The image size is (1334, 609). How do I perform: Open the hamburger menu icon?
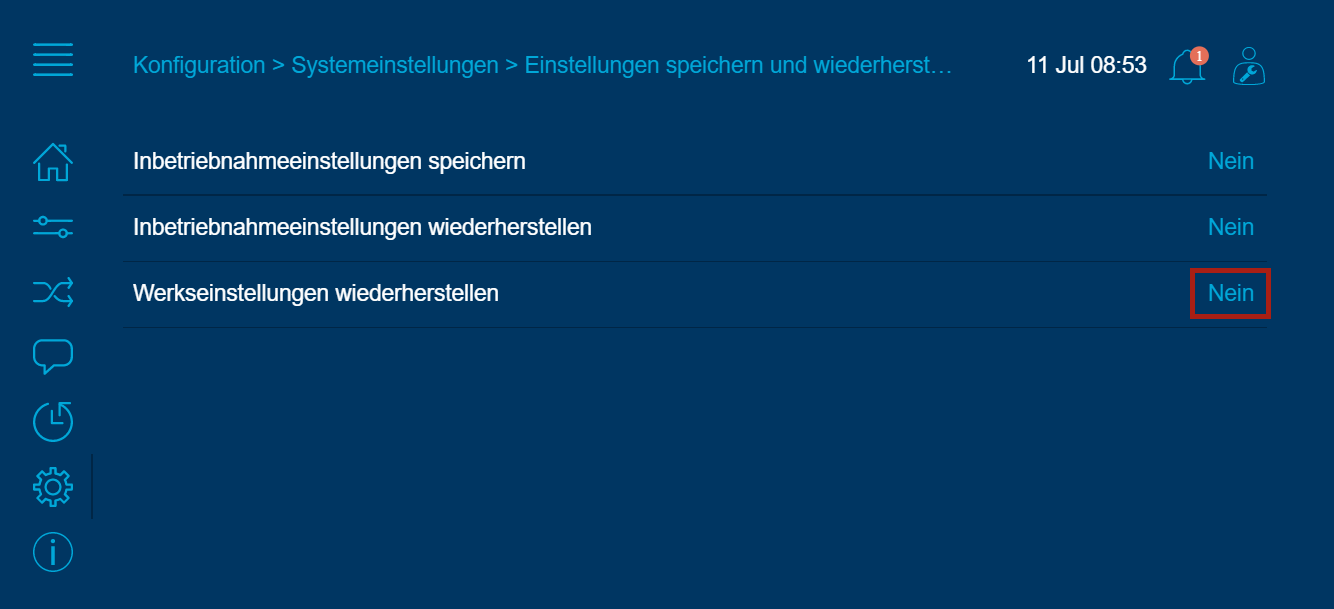(53, 59)
